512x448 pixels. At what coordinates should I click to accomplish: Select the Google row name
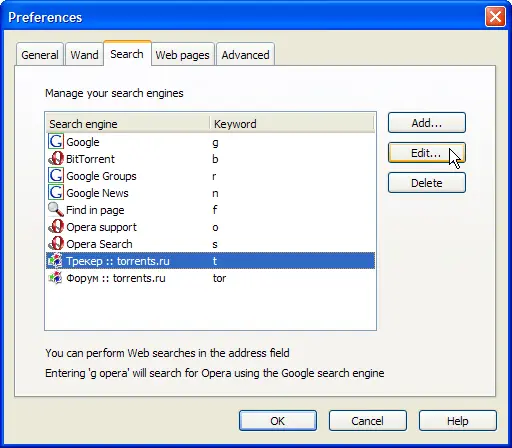(83, 142)
